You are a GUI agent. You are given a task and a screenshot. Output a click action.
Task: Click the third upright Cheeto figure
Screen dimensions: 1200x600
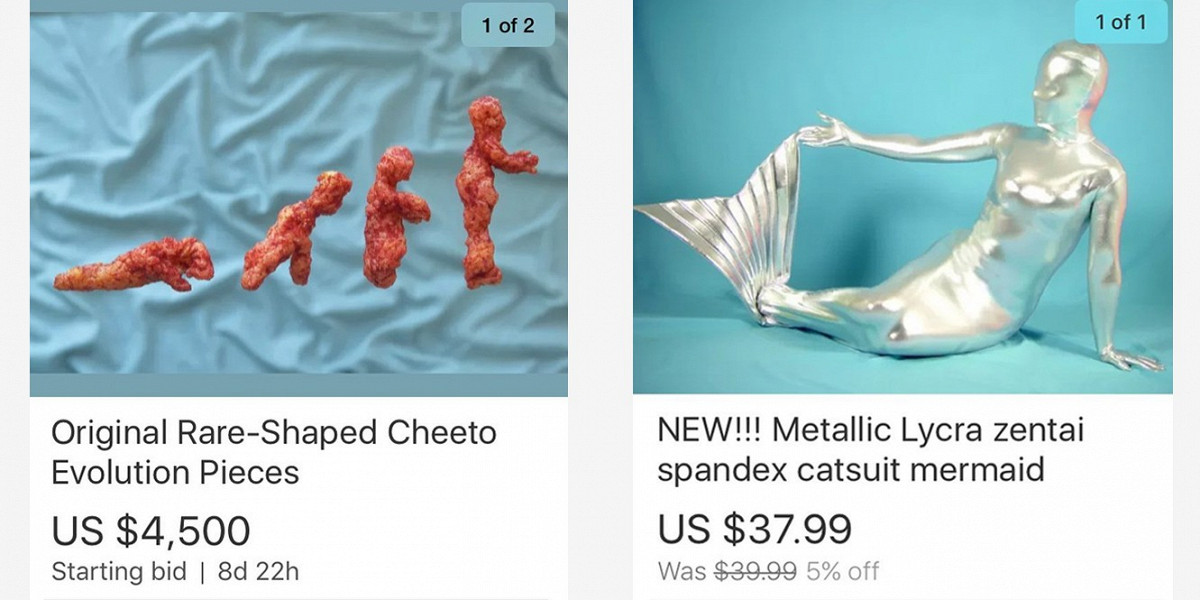pos(394,217)
